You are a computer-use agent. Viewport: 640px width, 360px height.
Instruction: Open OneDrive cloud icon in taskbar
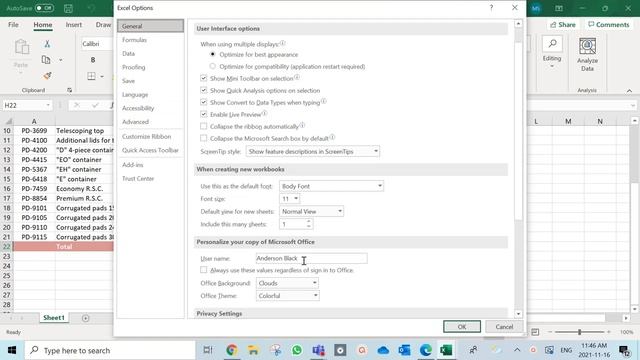click(x=383, y=350)
